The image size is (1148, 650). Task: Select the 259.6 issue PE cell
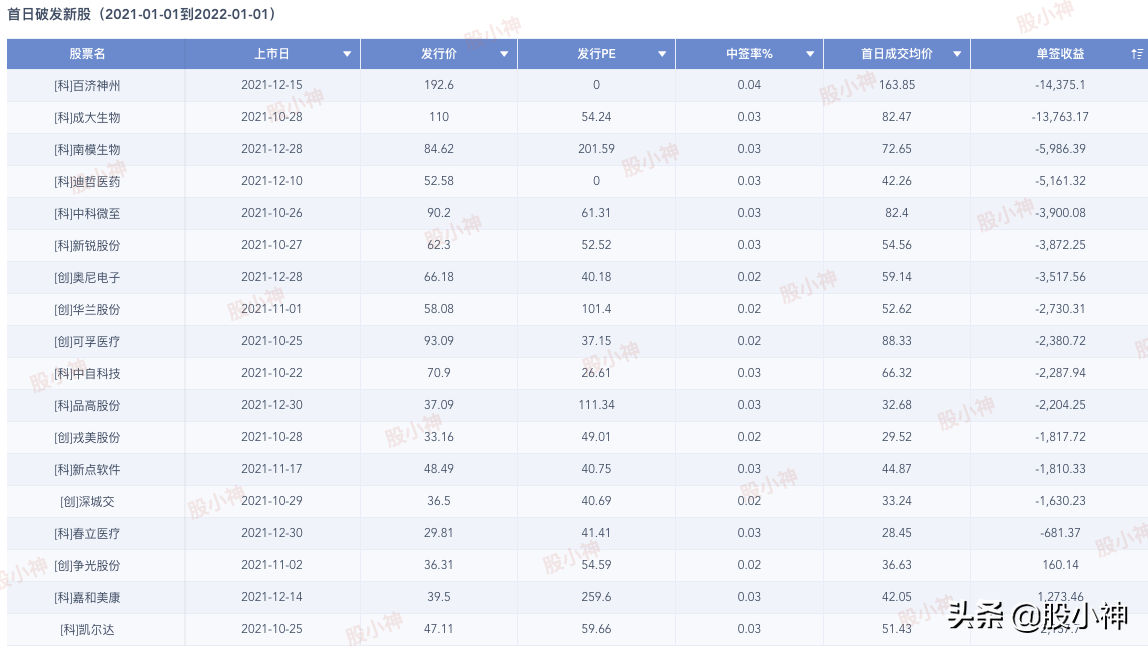pyautogui.click(x=596, y=598)
